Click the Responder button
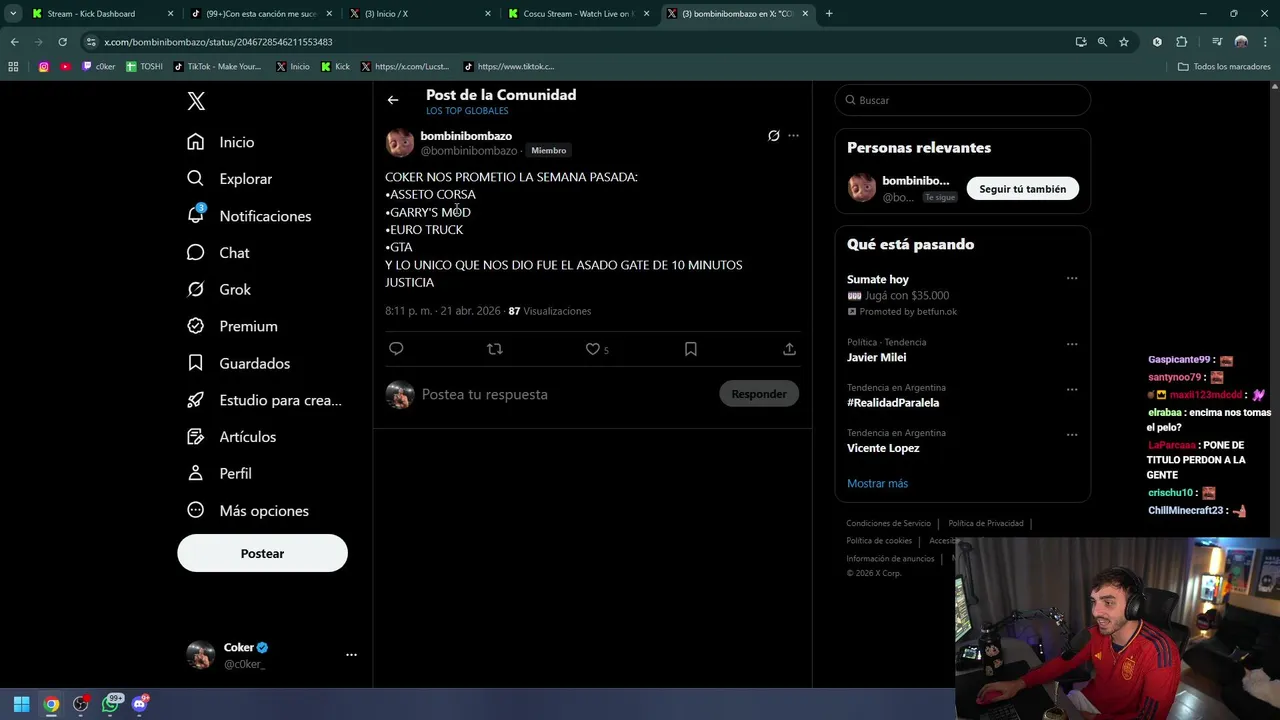1280x720 pixels. pyautogui.click(x=759, y=394)
